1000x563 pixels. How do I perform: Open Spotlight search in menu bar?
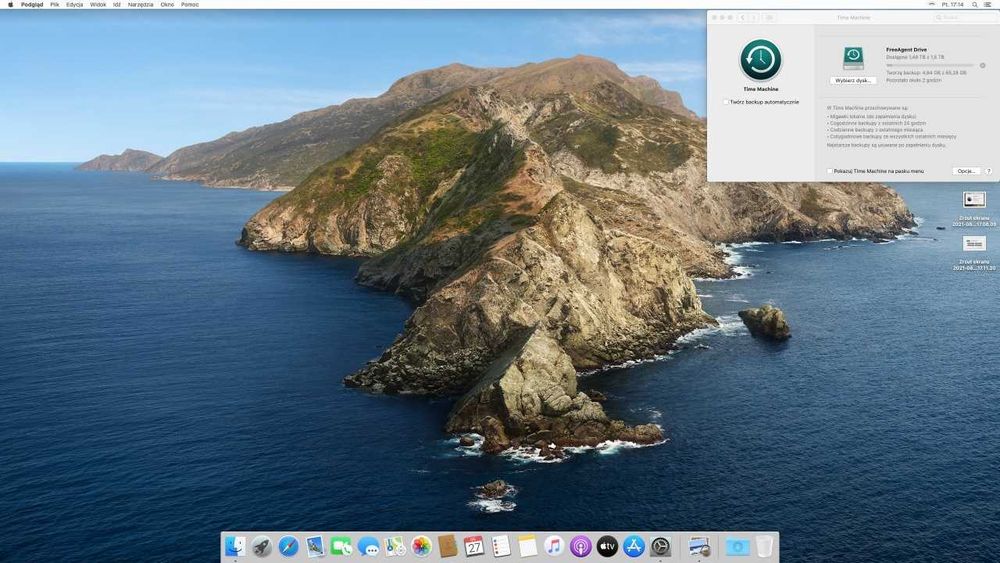[x=974, y=4]
